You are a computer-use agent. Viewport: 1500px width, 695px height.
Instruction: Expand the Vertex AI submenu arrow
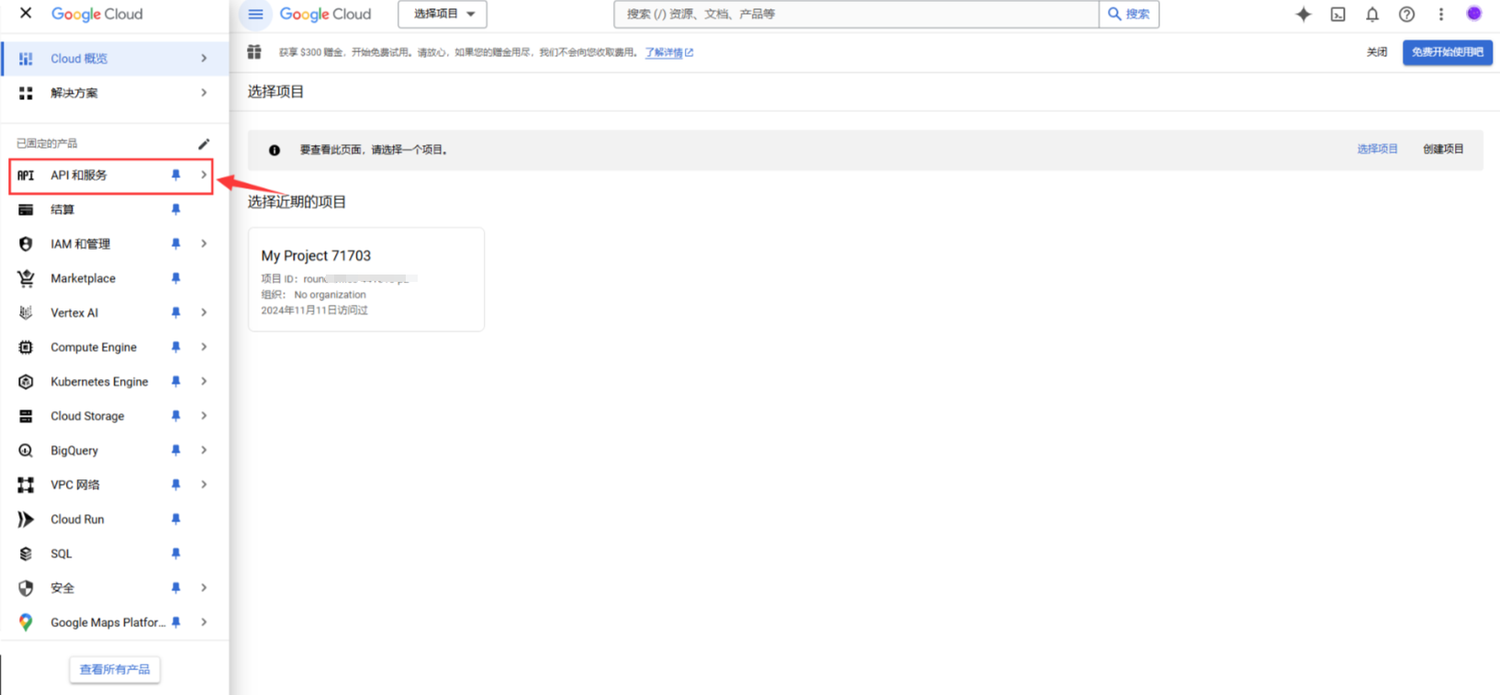click(x=204, y=313)
